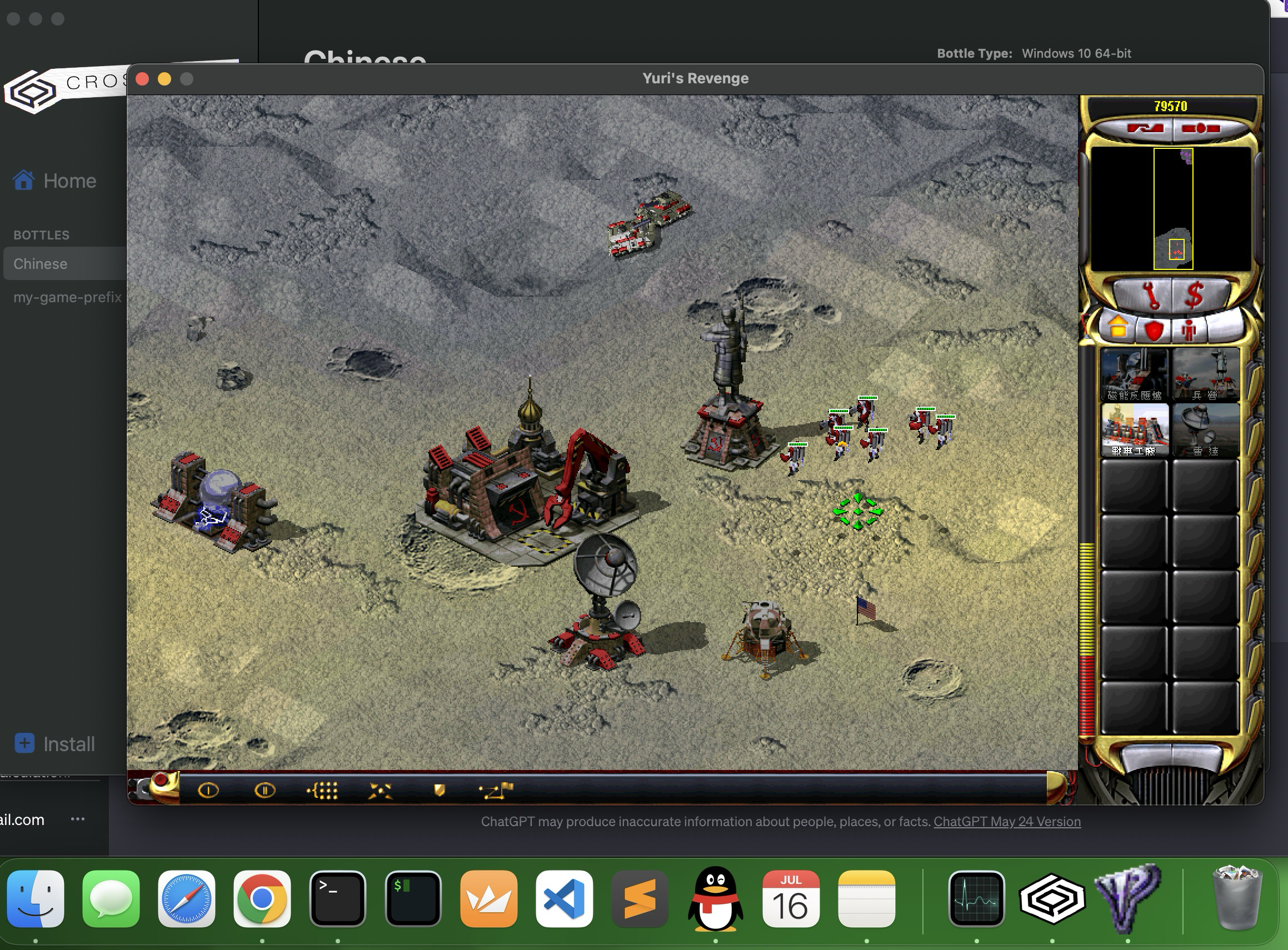This screenshot has height=950, width=1288.
Task: Click the War Factory build cameo
Action: [1135, 430]
